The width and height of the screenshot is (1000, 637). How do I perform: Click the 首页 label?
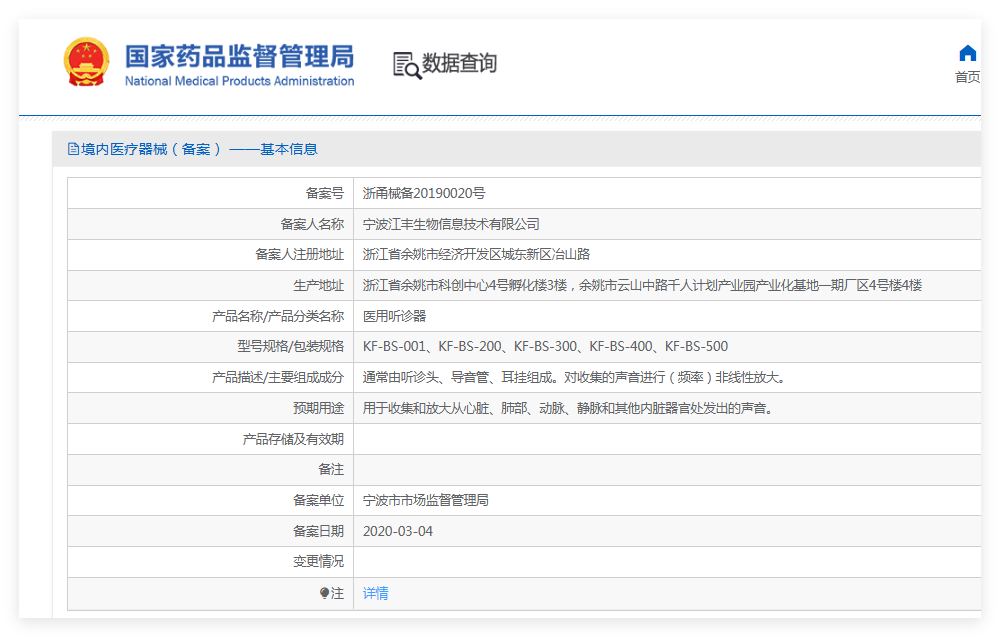[x=967, y=77]
